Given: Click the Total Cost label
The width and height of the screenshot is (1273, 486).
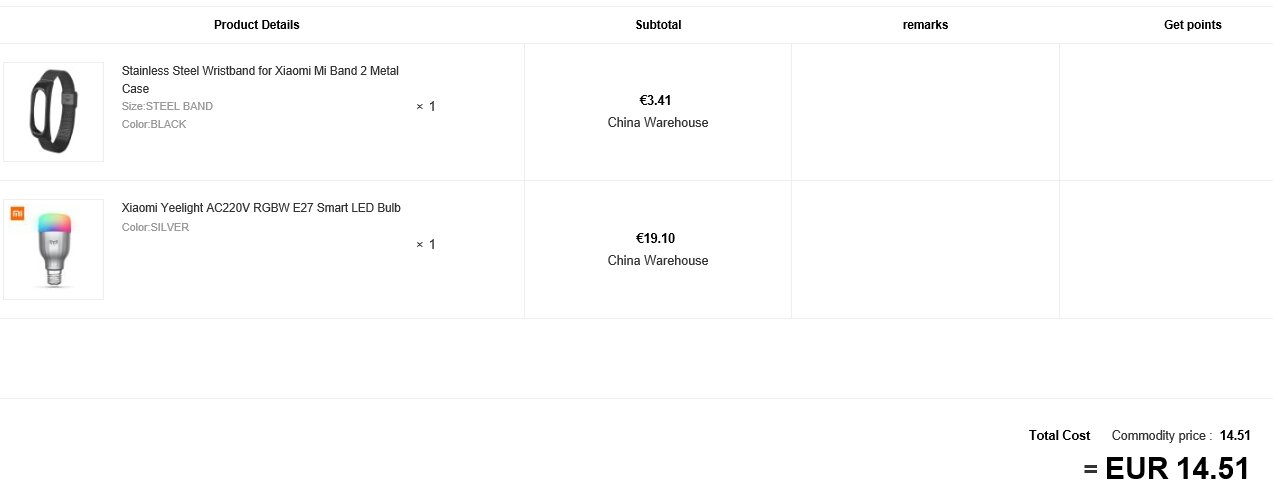Looking at the screenshot, I should tap(1059, 435).
